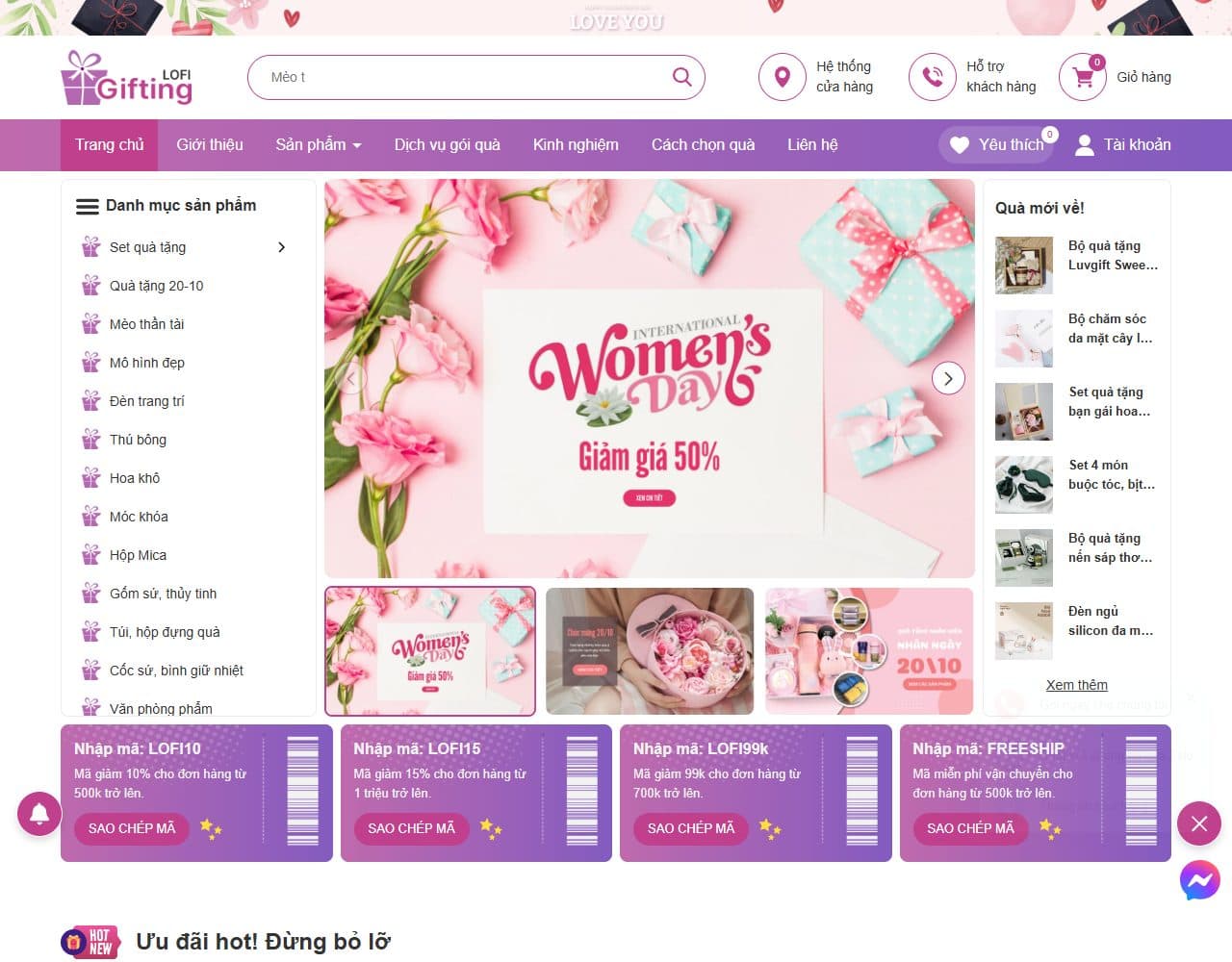Go to next banner slide arrow

tap(948, 378)
